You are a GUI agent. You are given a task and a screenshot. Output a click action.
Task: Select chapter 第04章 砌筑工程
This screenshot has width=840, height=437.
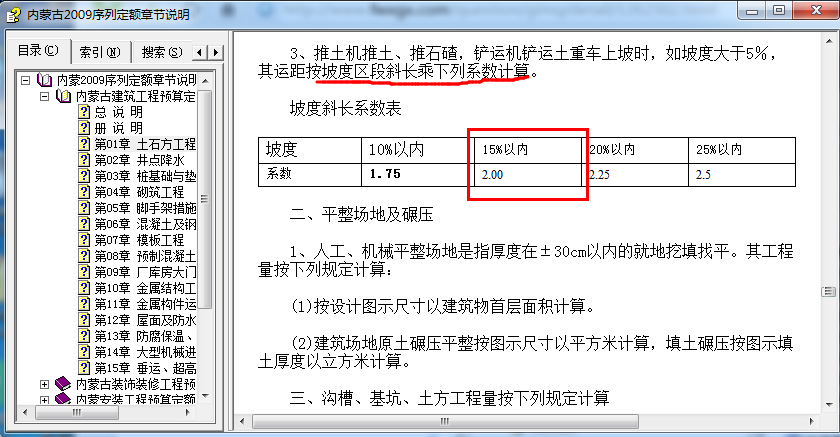(x=139, y=192)
